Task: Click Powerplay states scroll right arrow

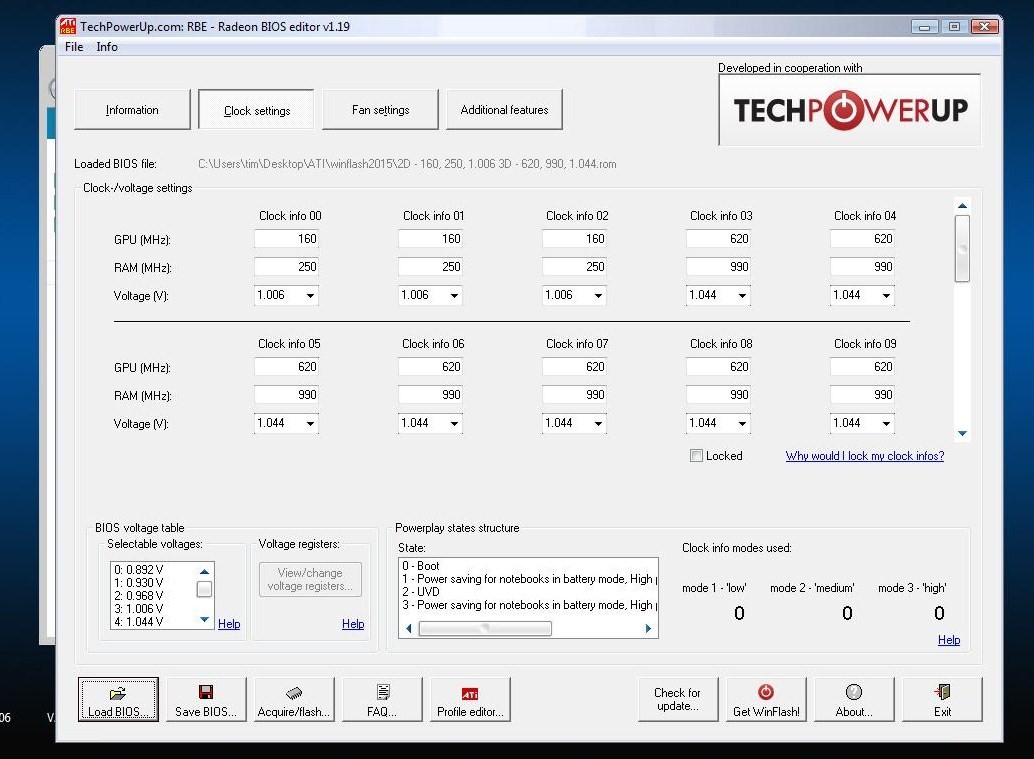Action: click(x=648, y=628)
